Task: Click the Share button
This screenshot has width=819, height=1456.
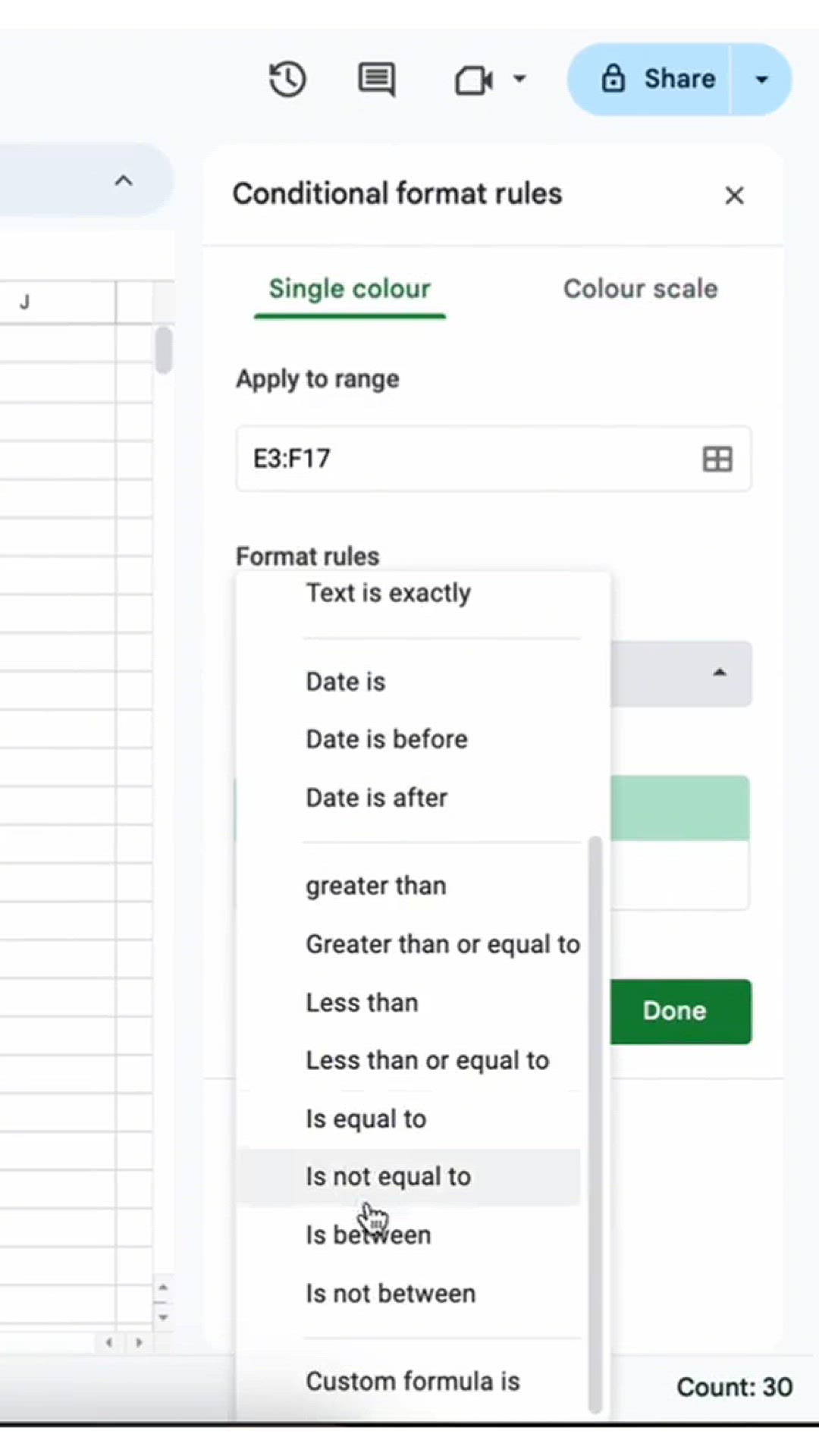Action: (657, 79)
